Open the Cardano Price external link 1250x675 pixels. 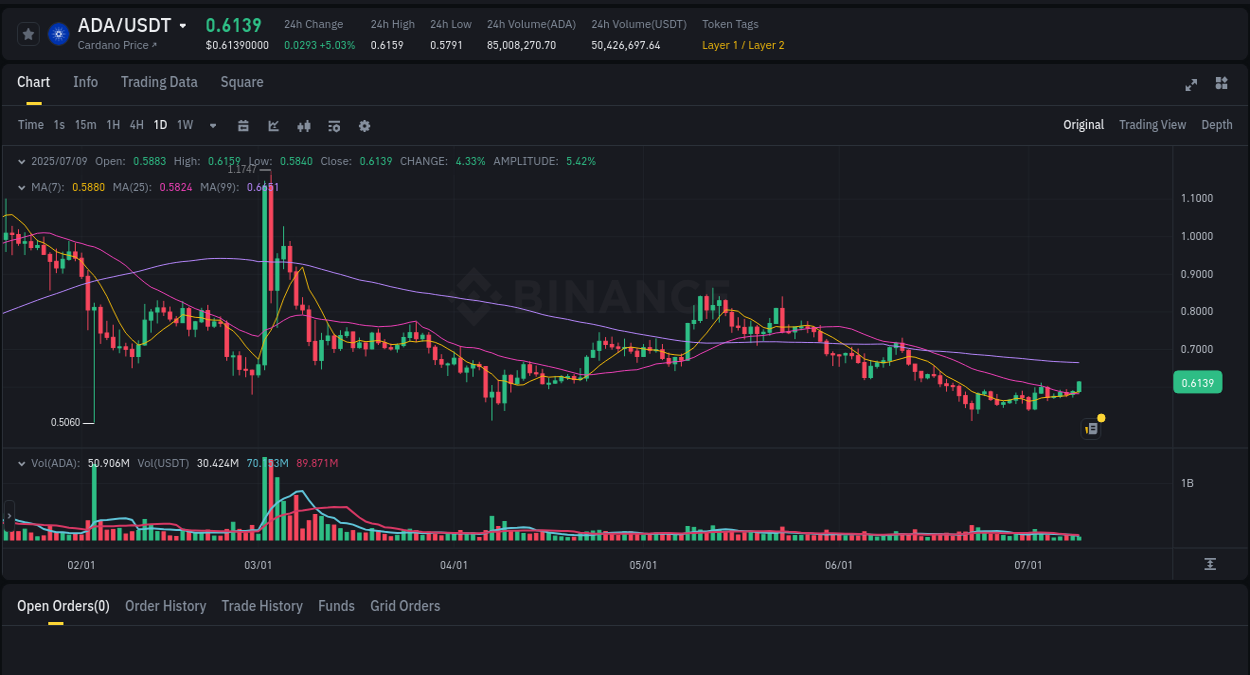pyautogui.click(x=111, y=45)
